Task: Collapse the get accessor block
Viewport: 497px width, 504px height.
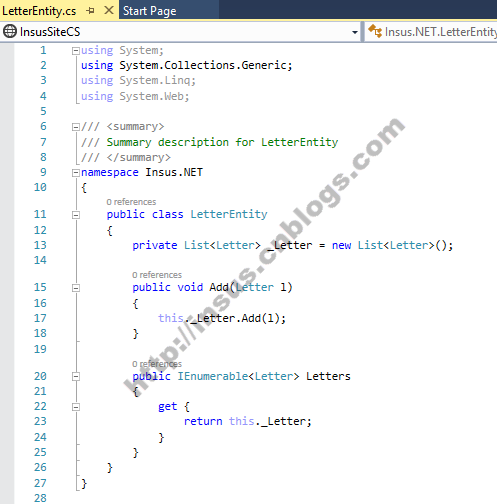Action: click(x=76, y=407)
